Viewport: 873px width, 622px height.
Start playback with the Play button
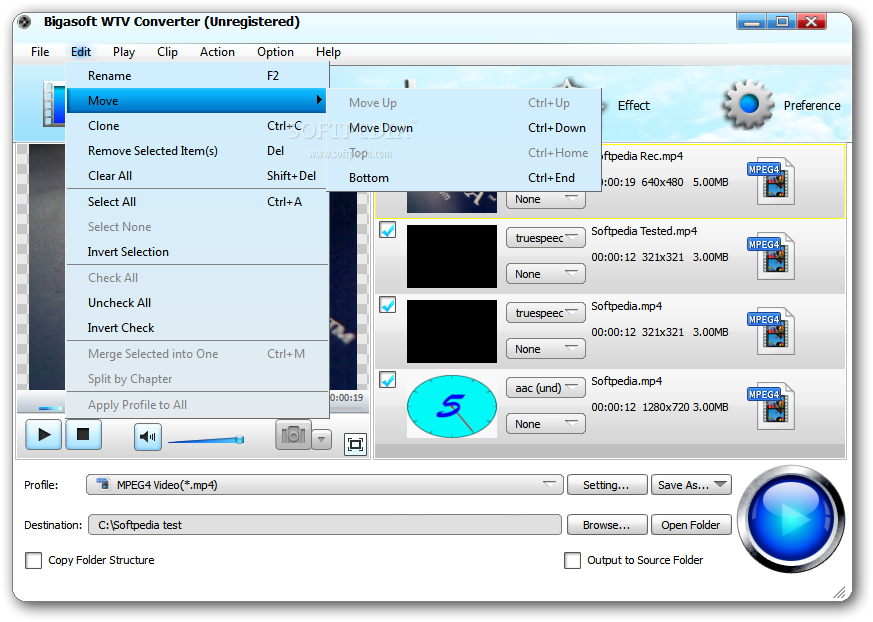[43, 435]
